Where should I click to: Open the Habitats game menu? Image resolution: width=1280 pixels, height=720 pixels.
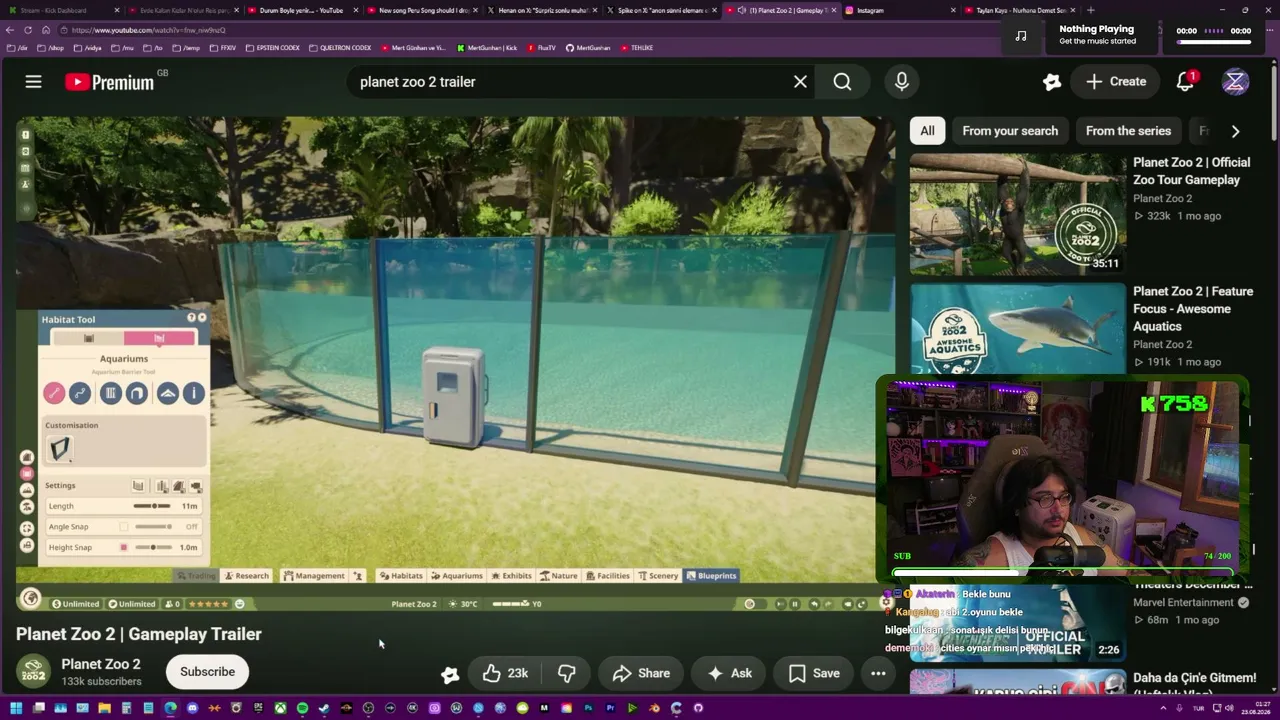click(401, 576)
